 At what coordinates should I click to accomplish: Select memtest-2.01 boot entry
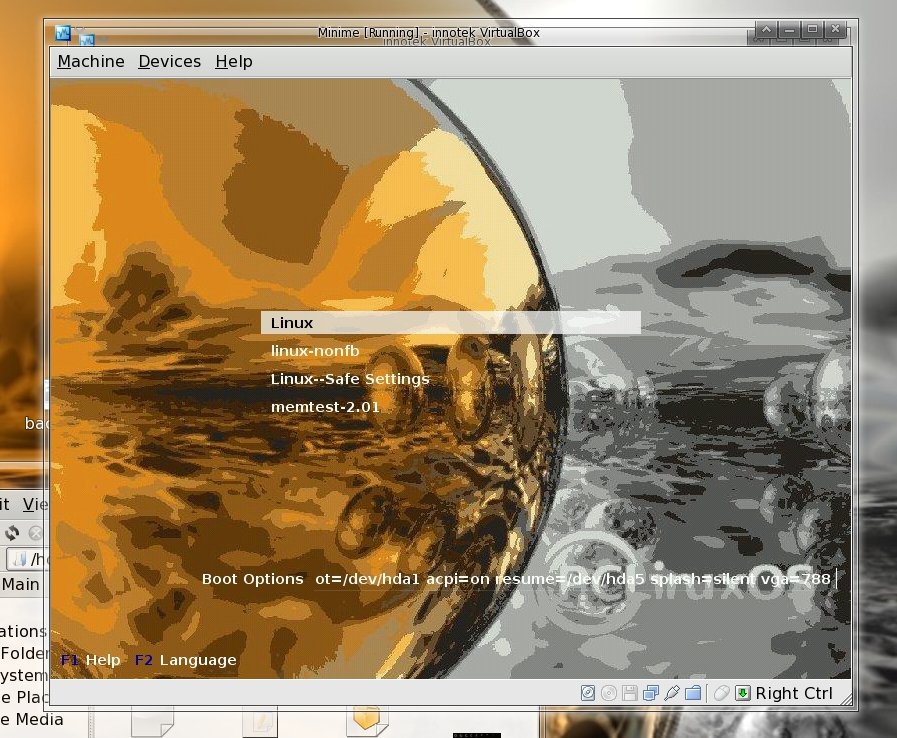pyautogui.click(x=325, y=407)
